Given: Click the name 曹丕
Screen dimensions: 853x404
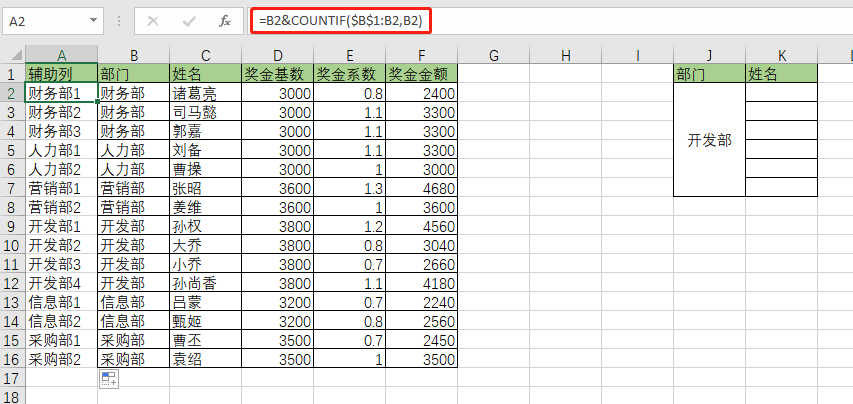Looking at the screenshot, I should [187, 340].
